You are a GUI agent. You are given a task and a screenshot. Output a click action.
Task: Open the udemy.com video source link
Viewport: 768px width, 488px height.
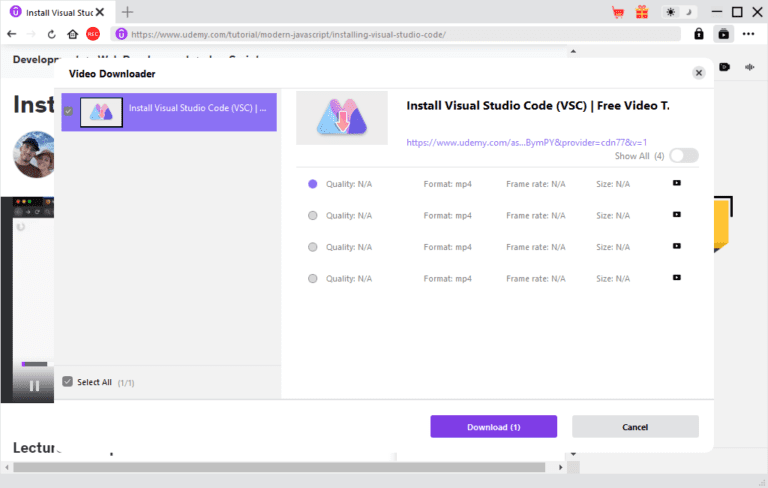(x=526, y=142)
